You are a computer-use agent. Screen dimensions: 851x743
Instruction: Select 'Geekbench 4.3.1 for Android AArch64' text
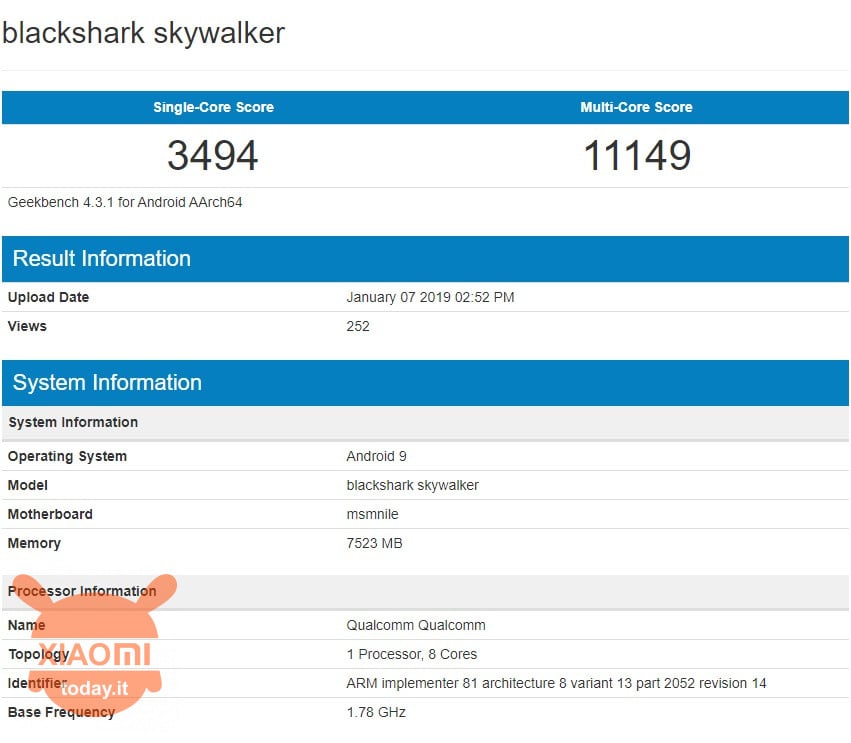click(125, 202)
